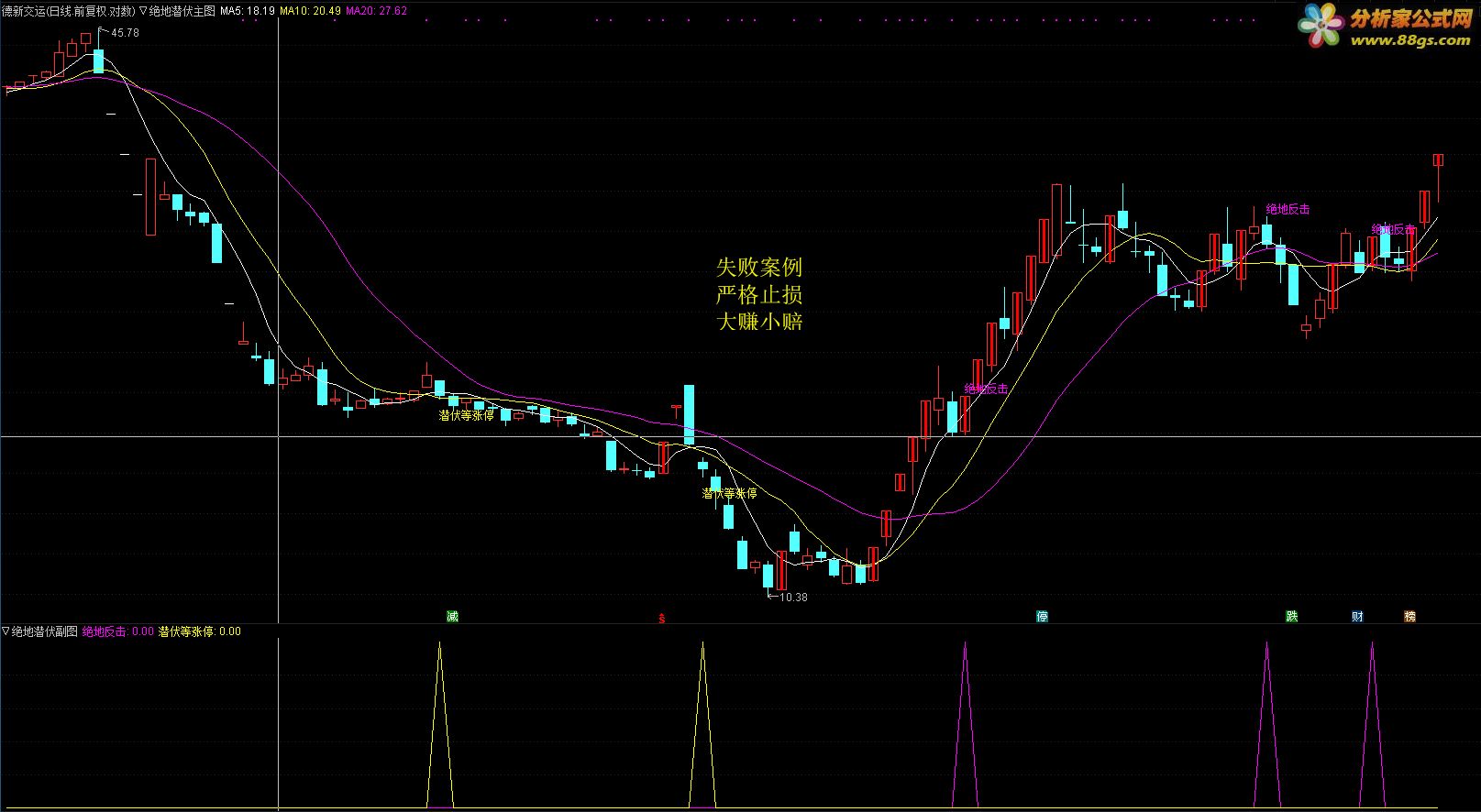This screenshot has width=1481, height=812.
Task: Click the green 减 event marker
Action: coord(451,616)
